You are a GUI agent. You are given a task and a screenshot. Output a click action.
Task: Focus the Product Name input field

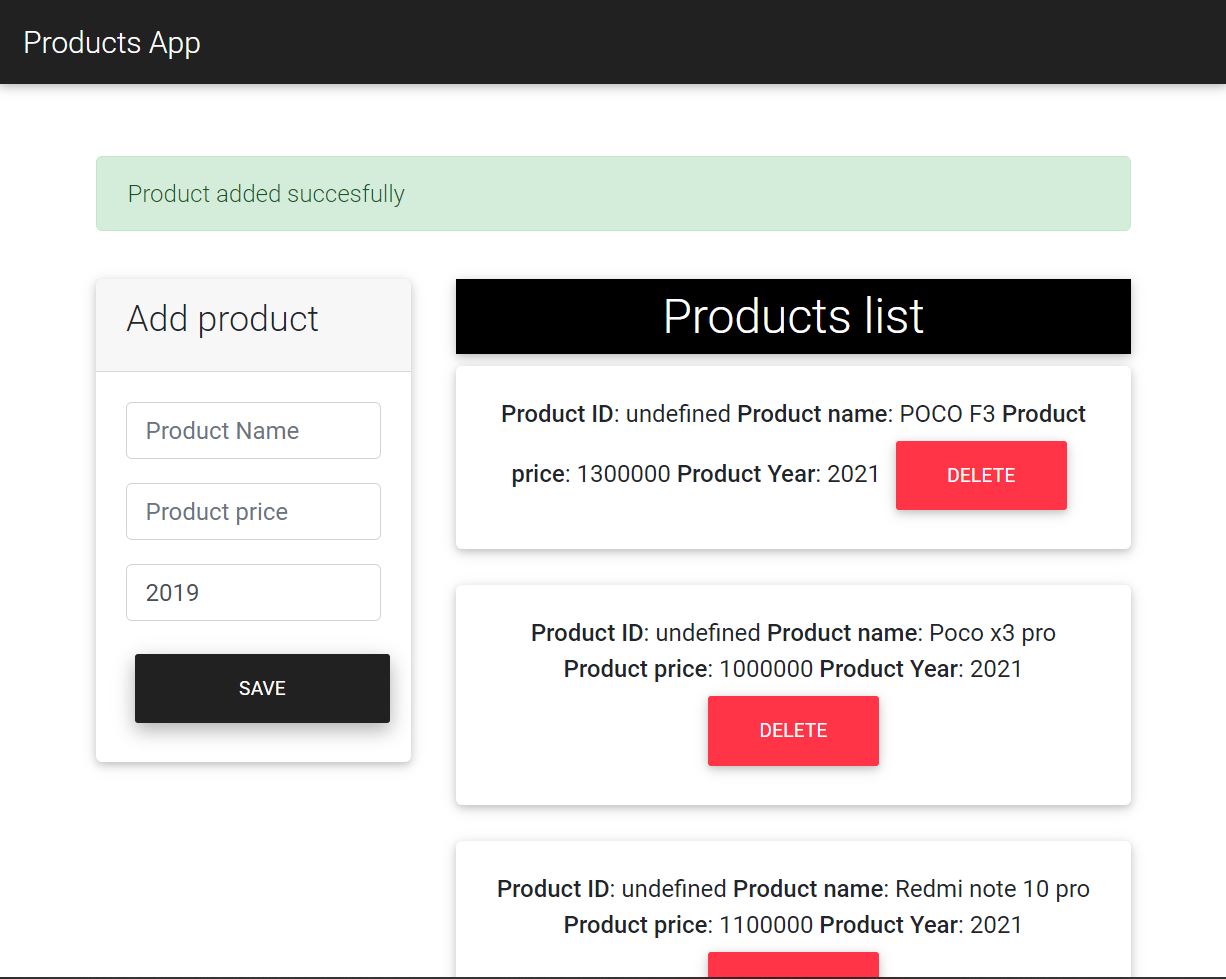point(253,431)
